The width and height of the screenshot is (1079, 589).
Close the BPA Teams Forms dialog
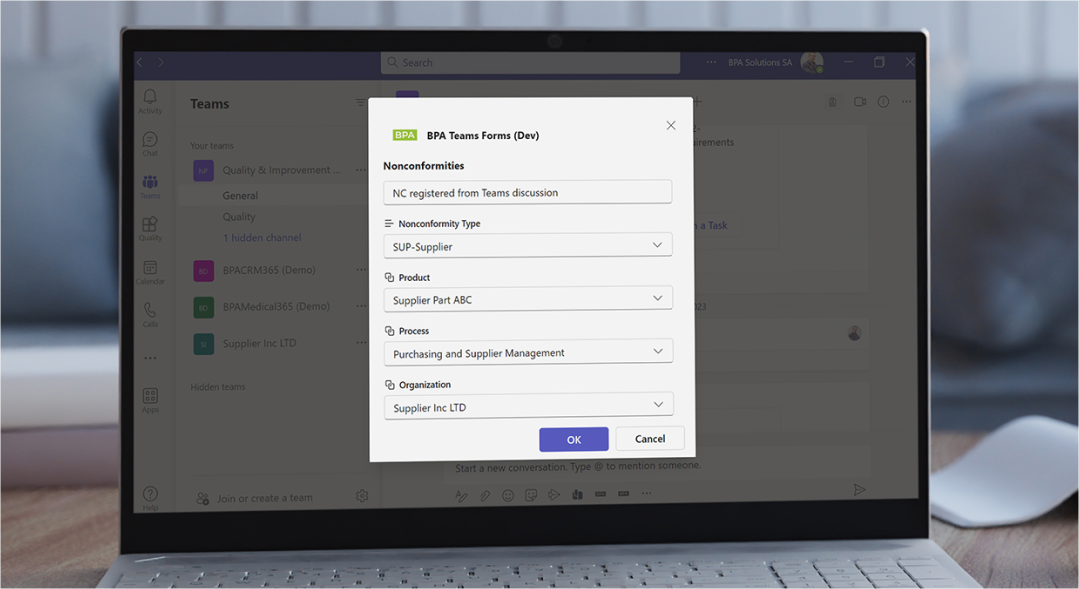tap(671, 125)
